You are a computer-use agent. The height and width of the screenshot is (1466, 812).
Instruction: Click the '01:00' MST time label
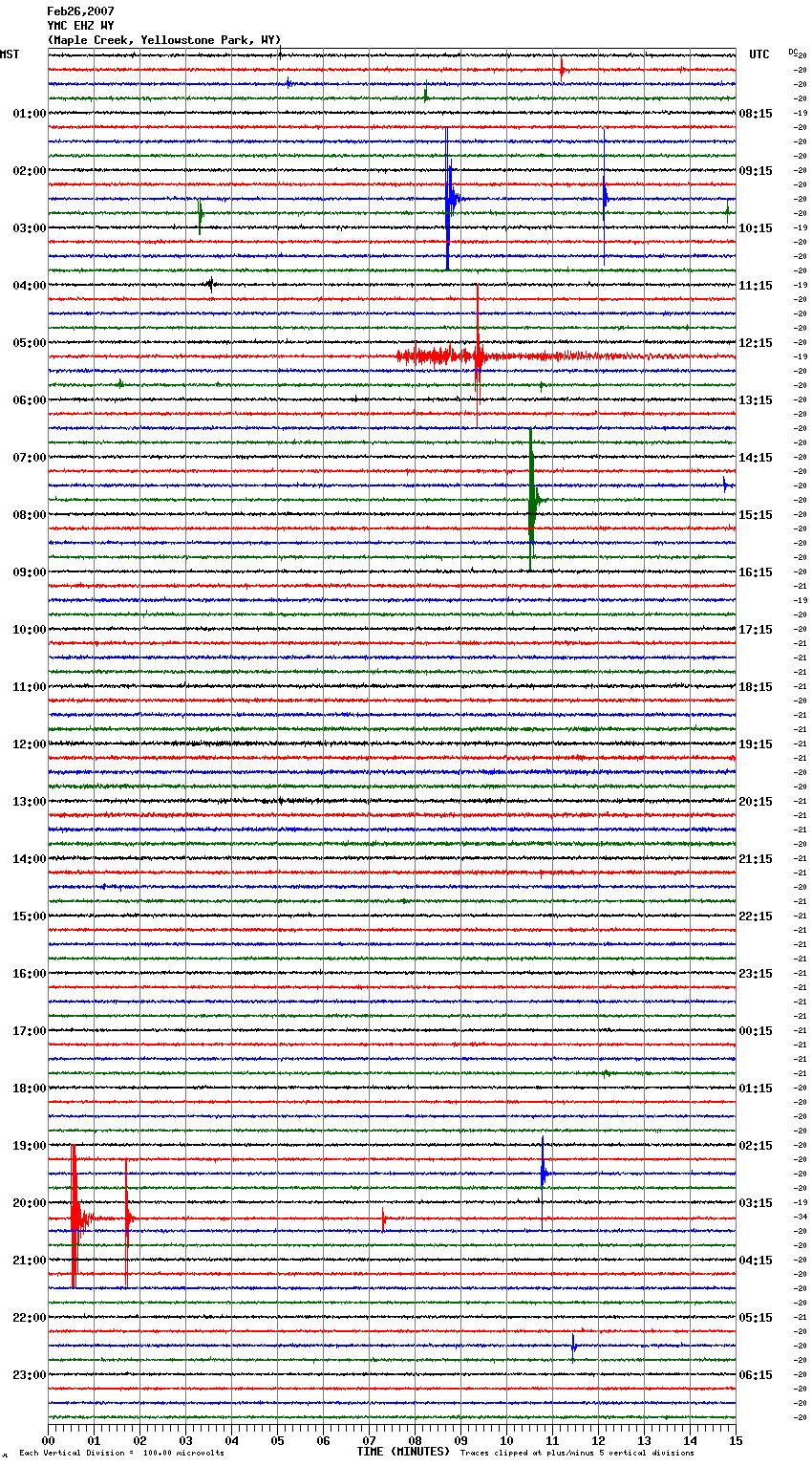click(x=30, y=114)
